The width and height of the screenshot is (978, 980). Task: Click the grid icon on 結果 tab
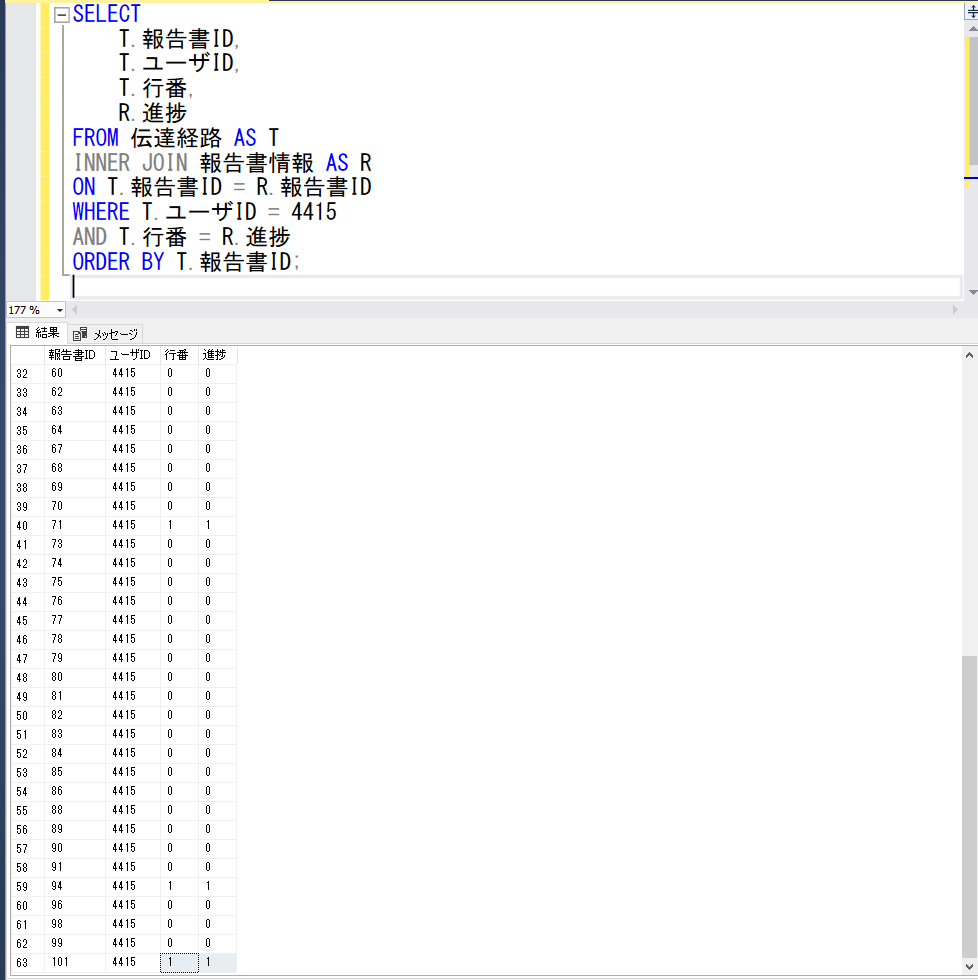coord(22,333)
